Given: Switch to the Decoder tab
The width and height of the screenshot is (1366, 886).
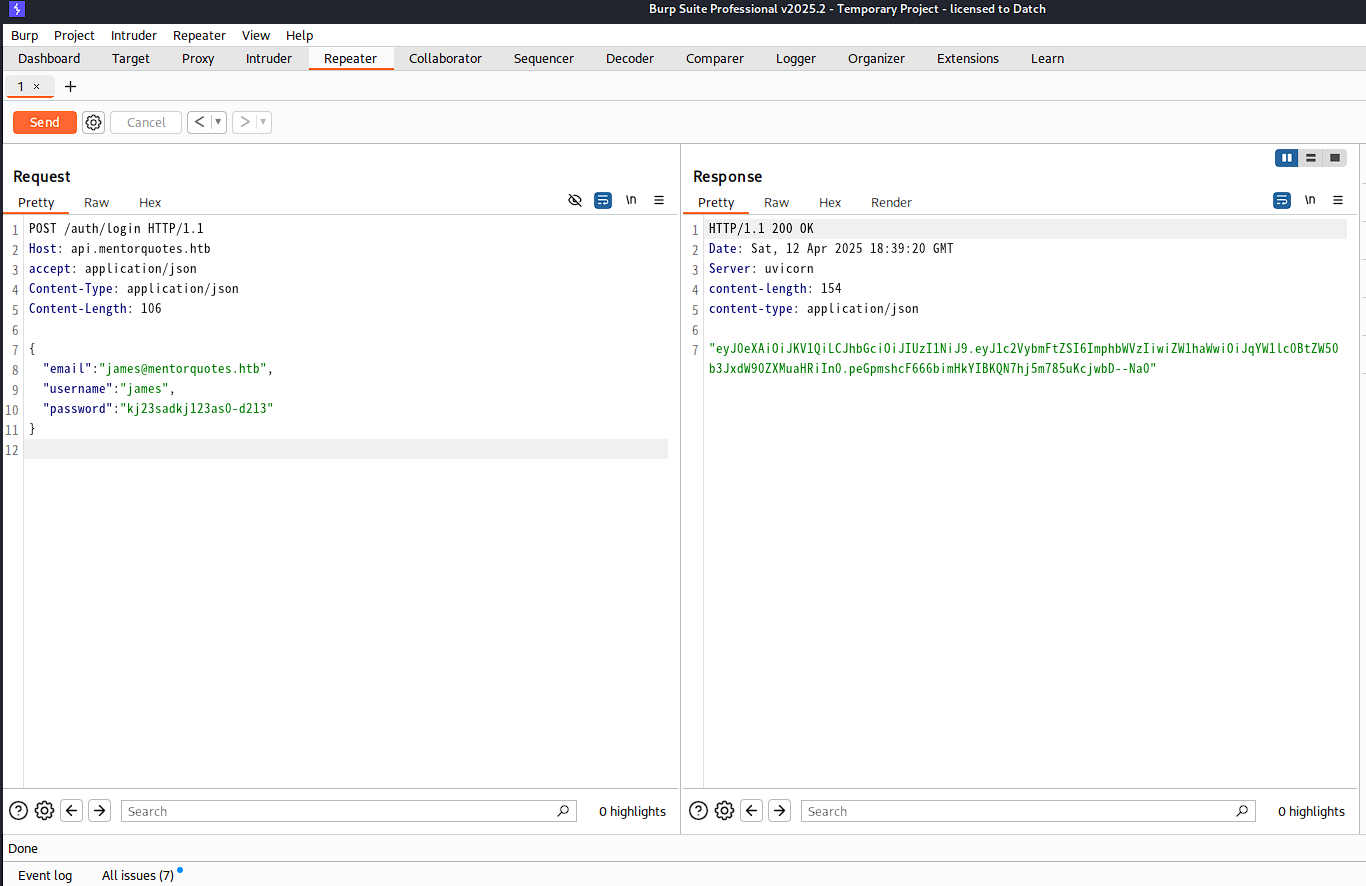Looking at the screenshot, I should click(630, 58).
